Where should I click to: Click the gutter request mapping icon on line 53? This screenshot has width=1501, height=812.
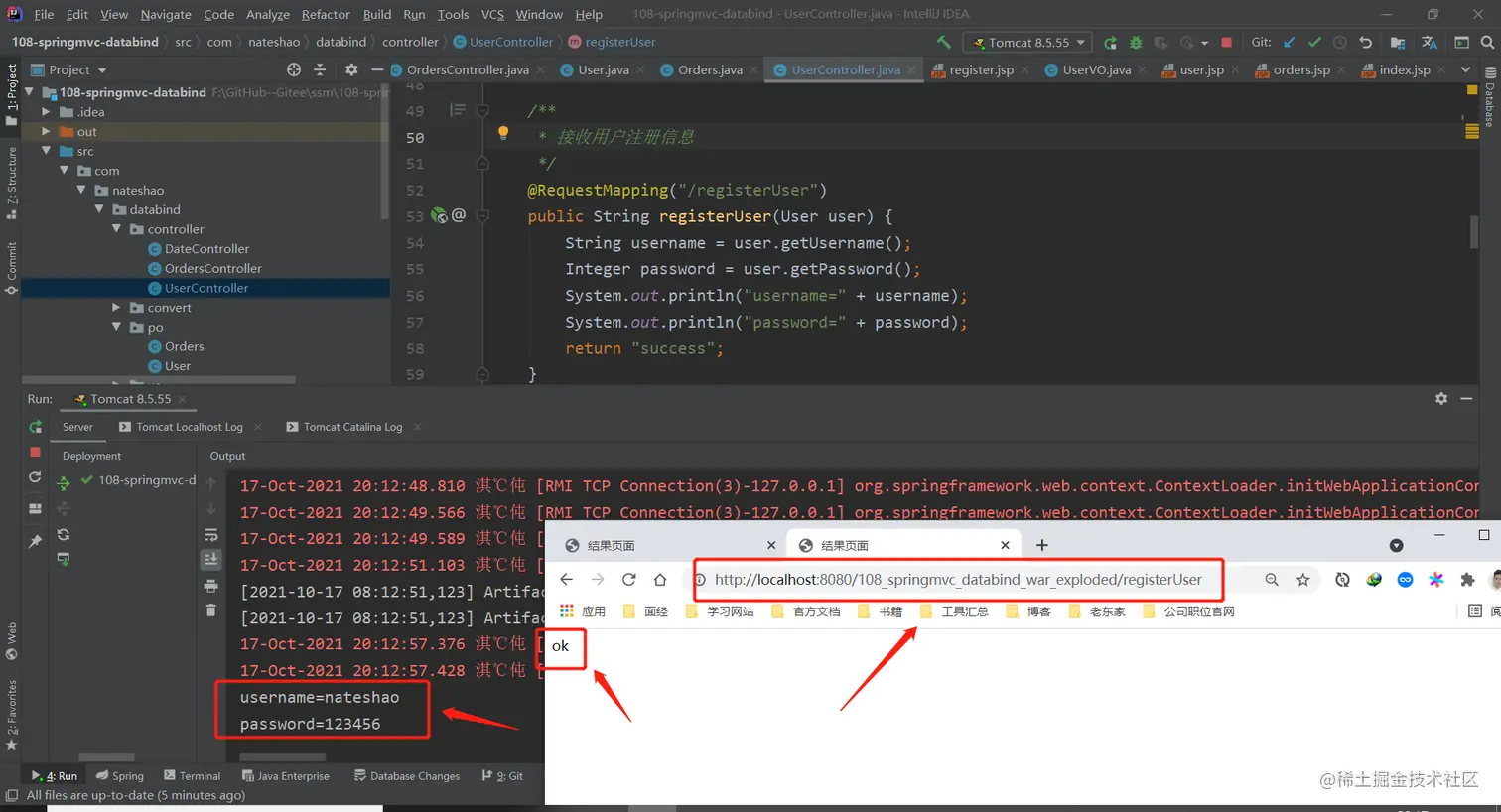(439, 215)
